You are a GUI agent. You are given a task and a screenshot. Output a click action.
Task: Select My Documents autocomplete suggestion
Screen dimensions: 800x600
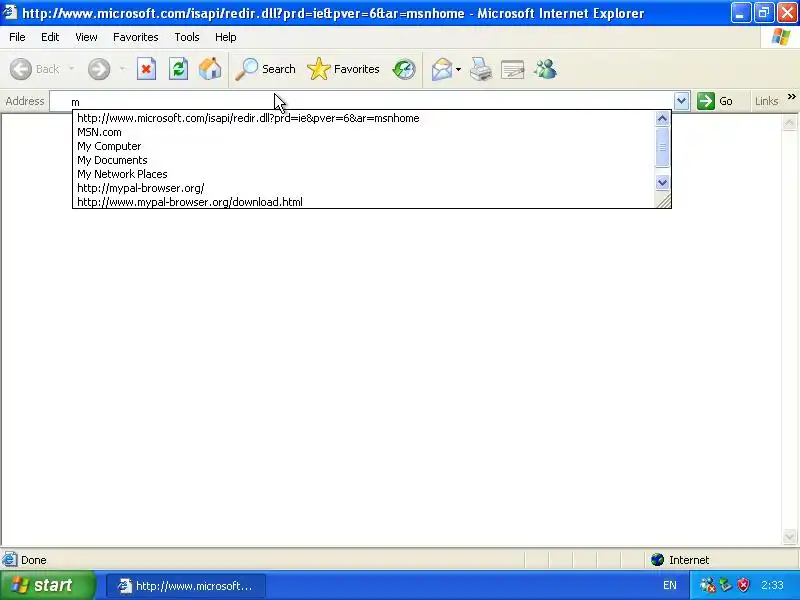(363, 160)
